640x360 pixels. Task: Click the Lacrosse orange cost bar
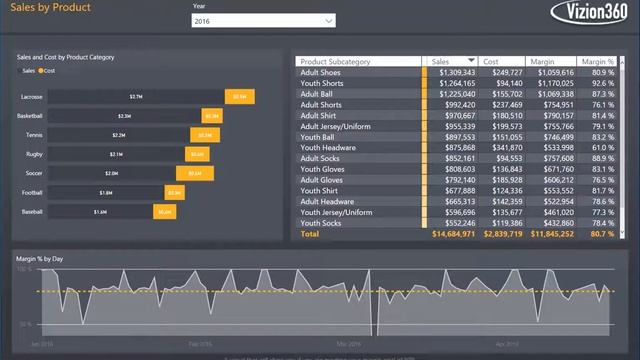coord(240,97)
